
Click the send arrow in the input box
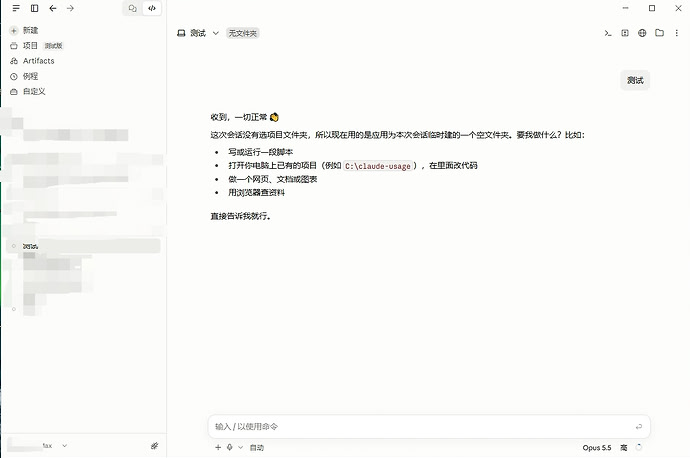639,426
